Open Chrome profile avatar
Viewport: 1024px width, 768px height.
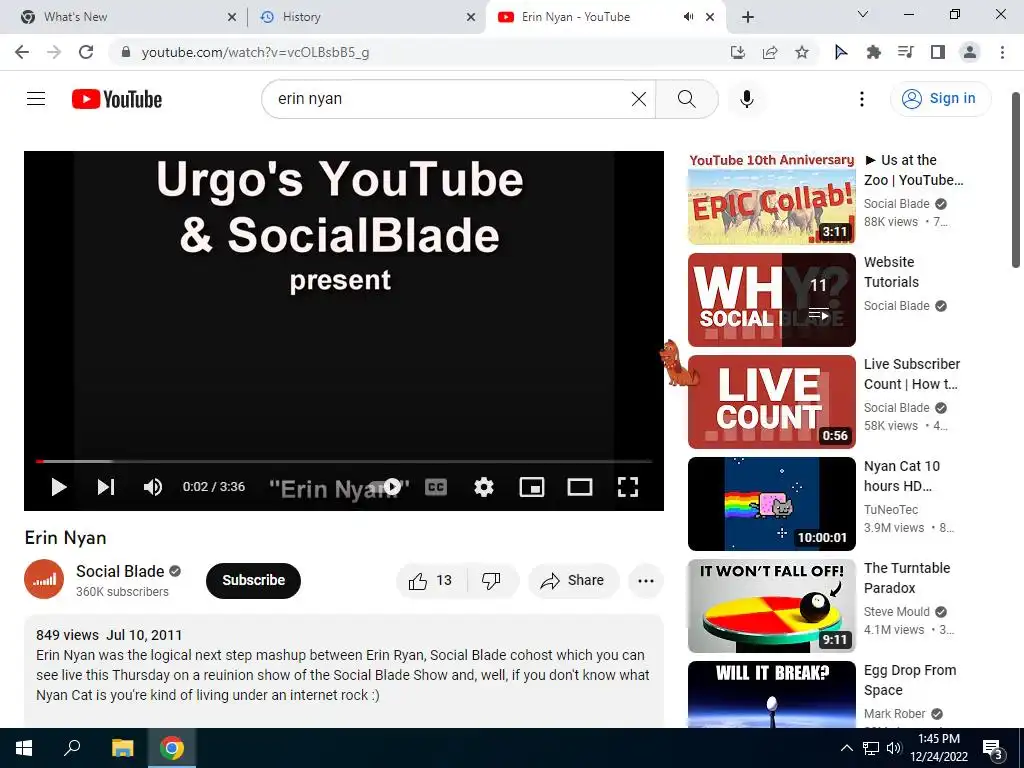click(x=970, y=52)
